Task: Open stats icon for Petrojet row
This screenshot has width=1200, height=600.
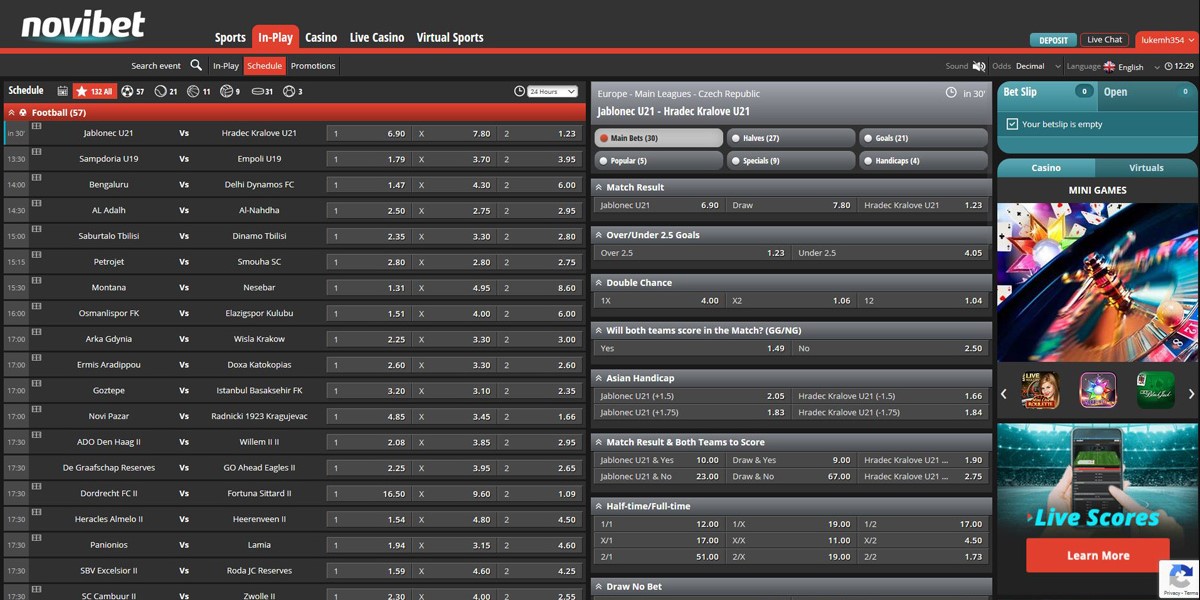Action: click(x=37, y=256)
